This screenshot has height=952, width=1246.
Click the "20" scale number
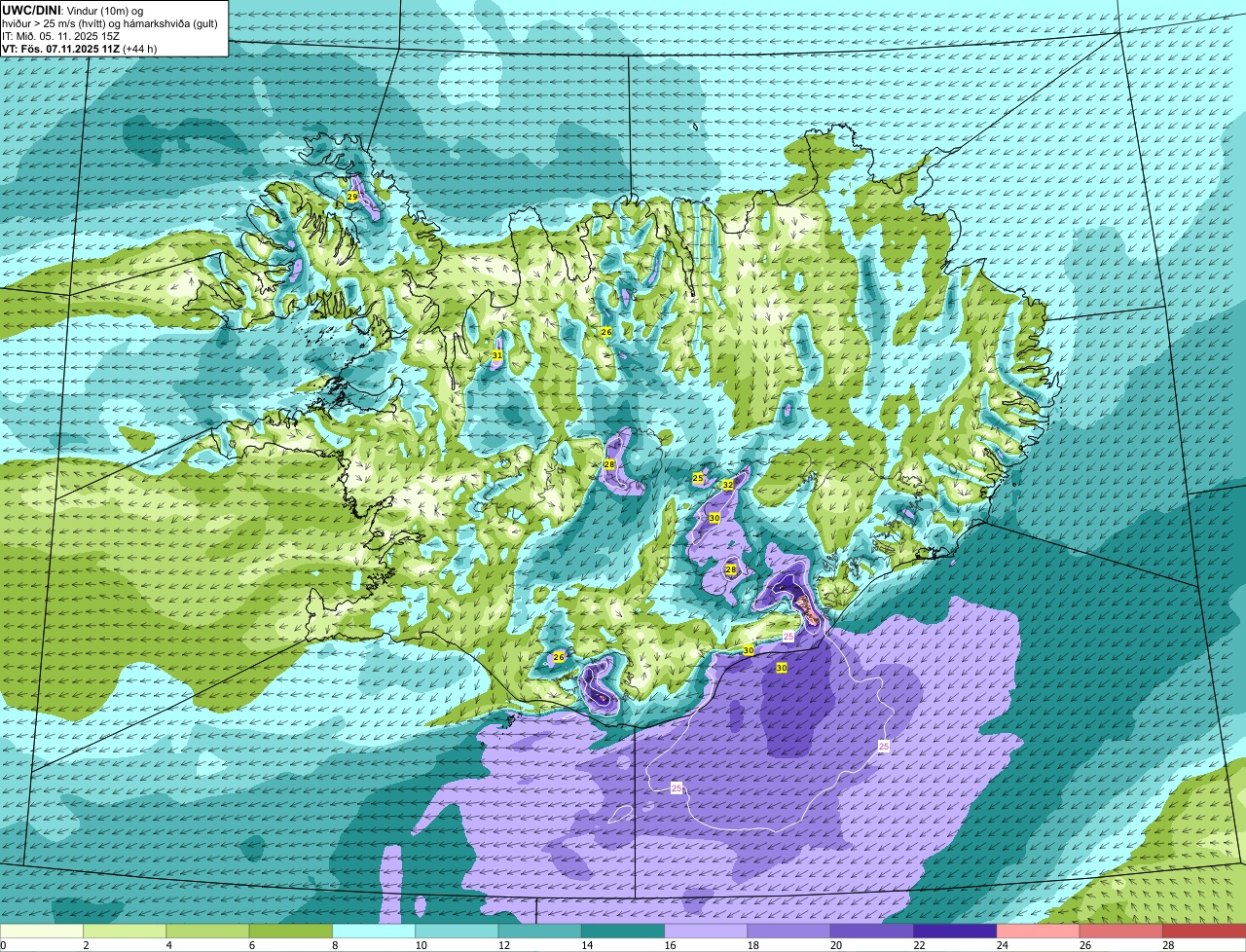pyautogui.click(x=835, y=945)
